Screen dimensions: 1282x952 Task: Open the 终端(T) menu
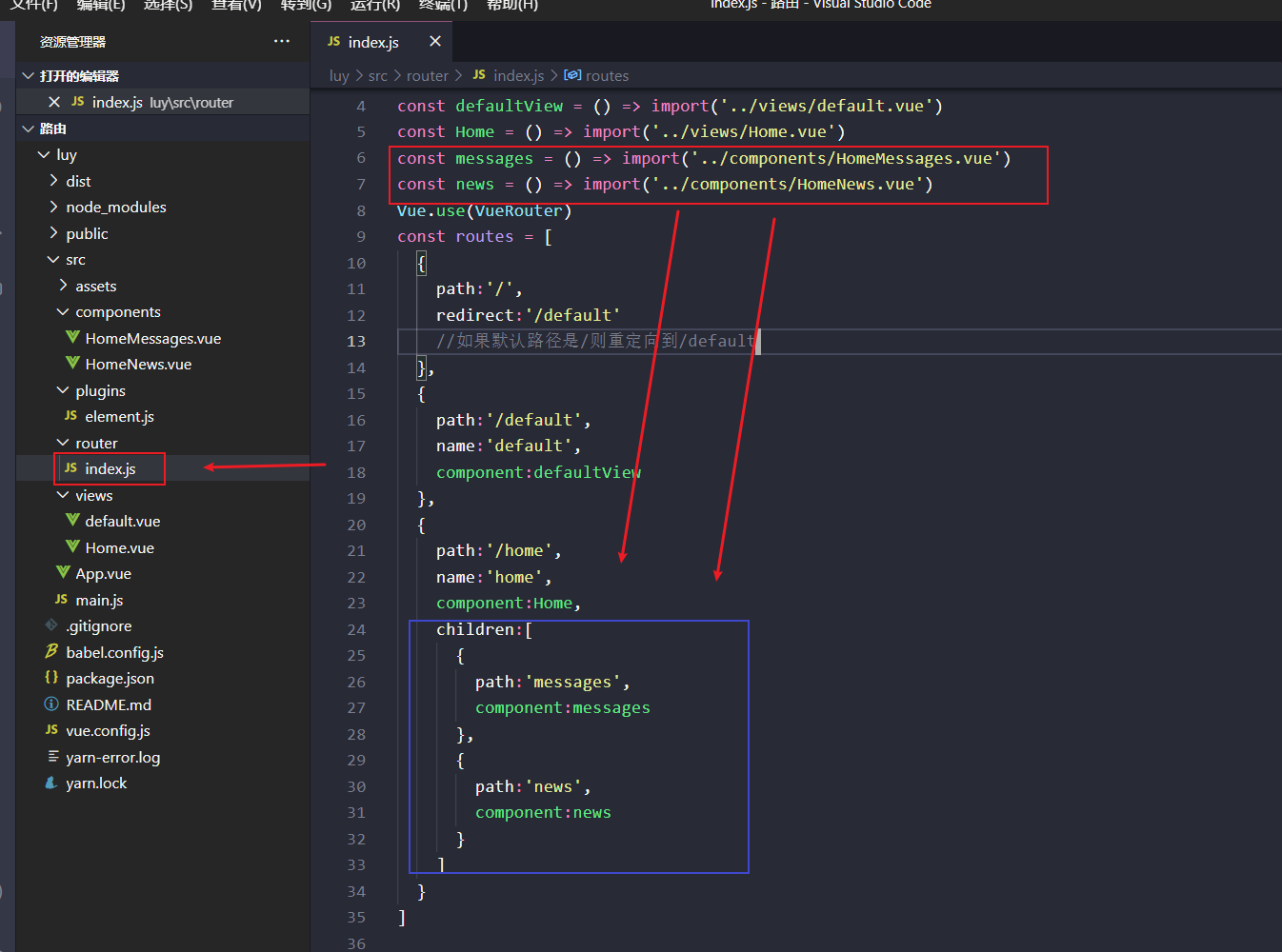pyautogui.click(x=443, y=5)
